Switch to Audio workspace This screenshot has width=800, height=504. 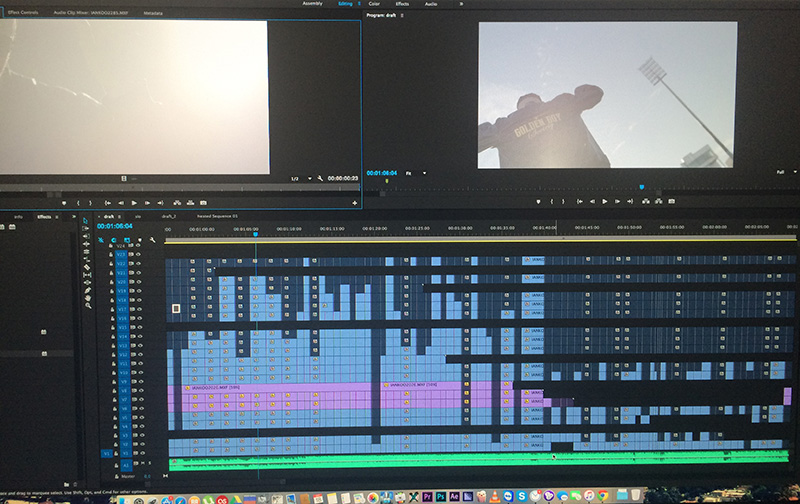click(x=431, y=4)
